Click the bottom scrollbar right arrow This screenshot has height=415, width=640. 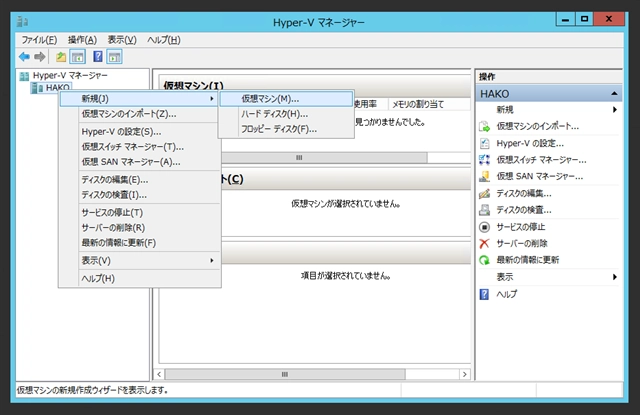464,374
